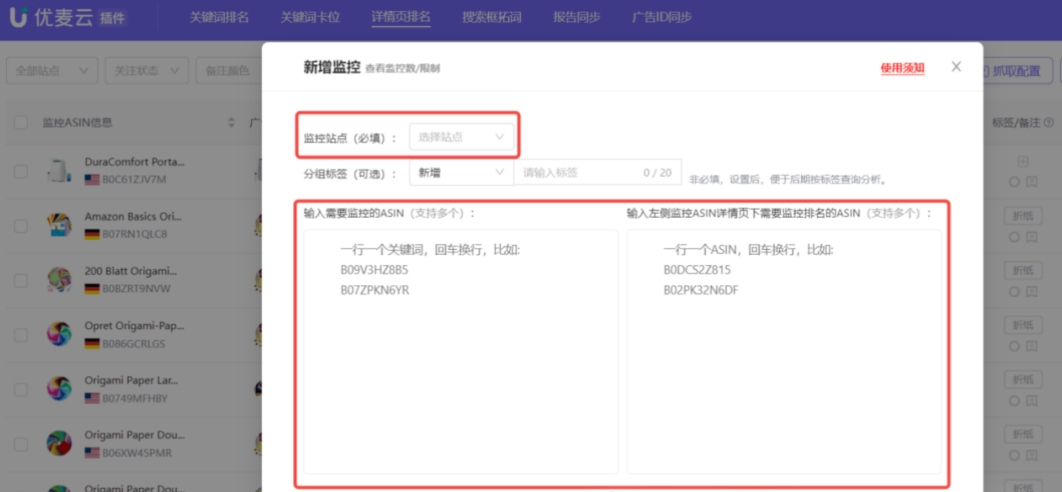Open Amazon Basics Ori product thumbnail
This screenshot has height=492, width=1062.
(x=59, y=225)
